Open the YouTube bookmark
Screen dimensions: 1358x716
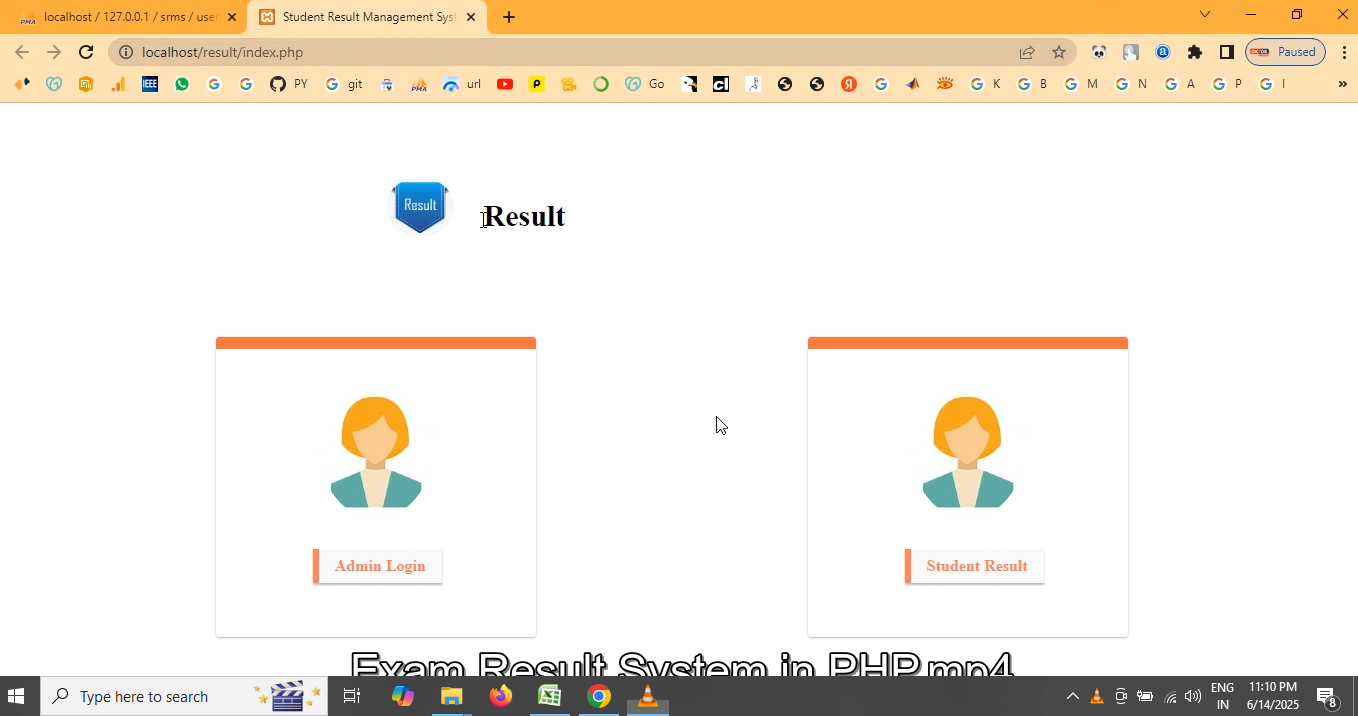(x=505, y=84)
